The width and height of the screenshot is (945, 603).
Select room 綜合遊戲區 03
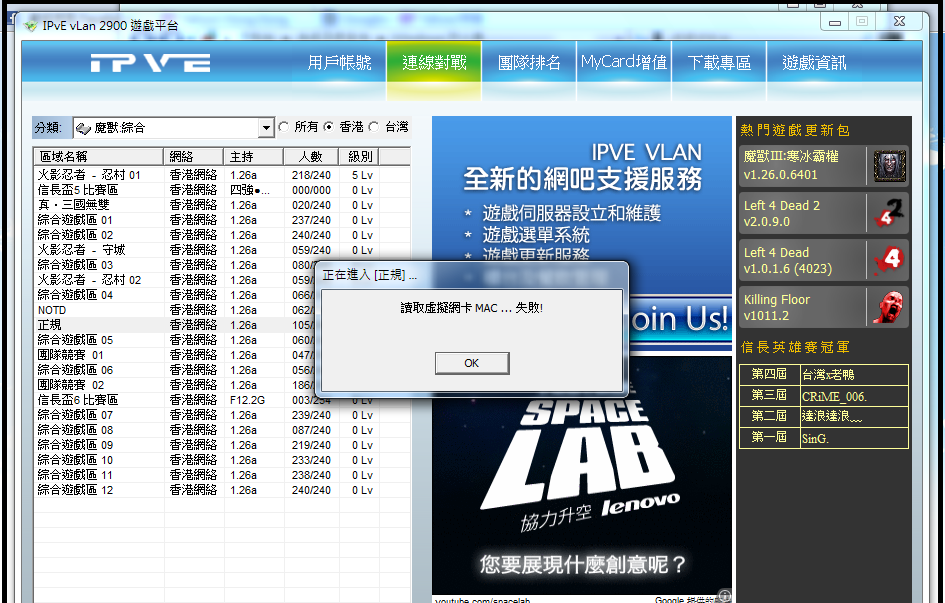point(175,265)
